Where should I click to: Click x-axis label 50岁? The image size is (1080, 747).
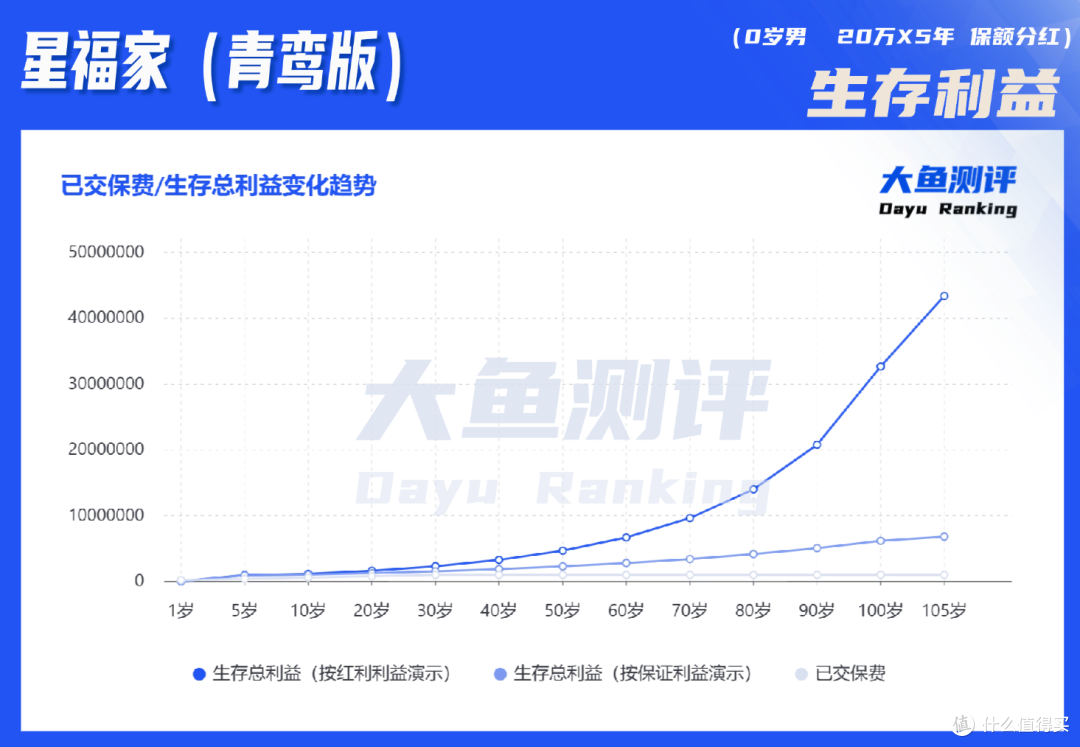click(x=563, y=610)
